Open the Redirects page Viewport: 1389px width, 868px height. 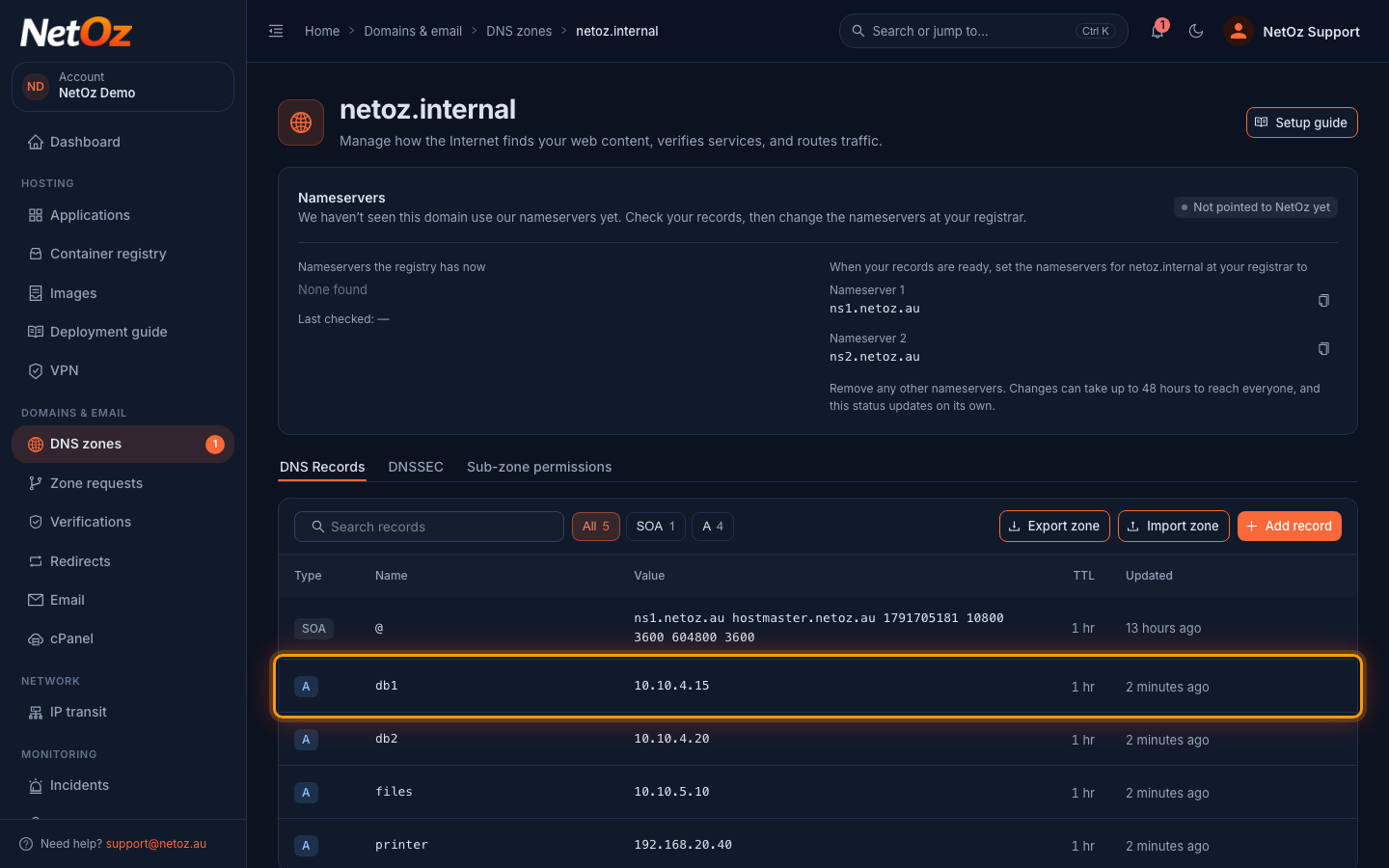click(123, 561)
